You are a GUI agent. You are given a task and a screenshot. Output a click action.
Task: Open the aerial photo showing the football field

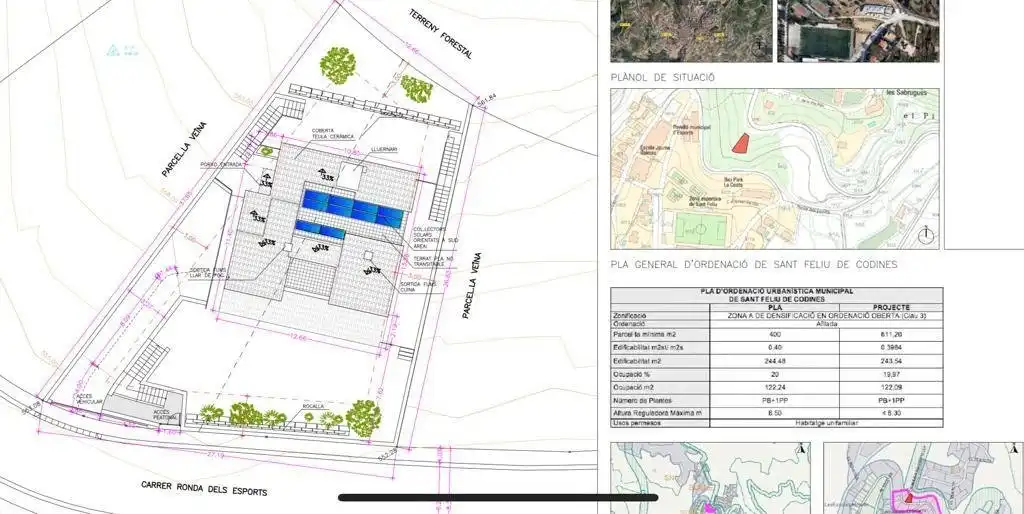858,31
